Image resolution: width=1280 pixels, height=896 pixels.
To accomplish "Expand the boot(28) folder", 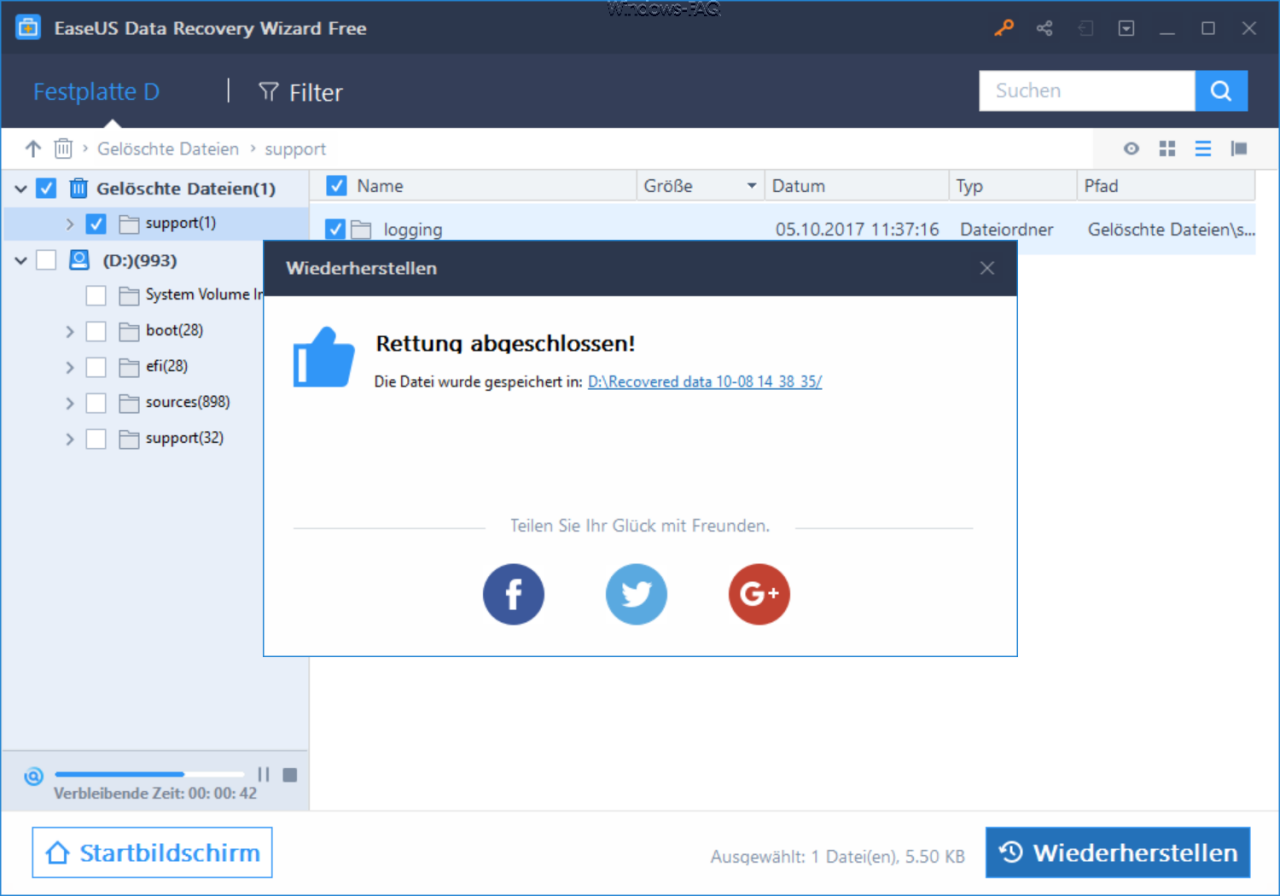I will point(70,331).
